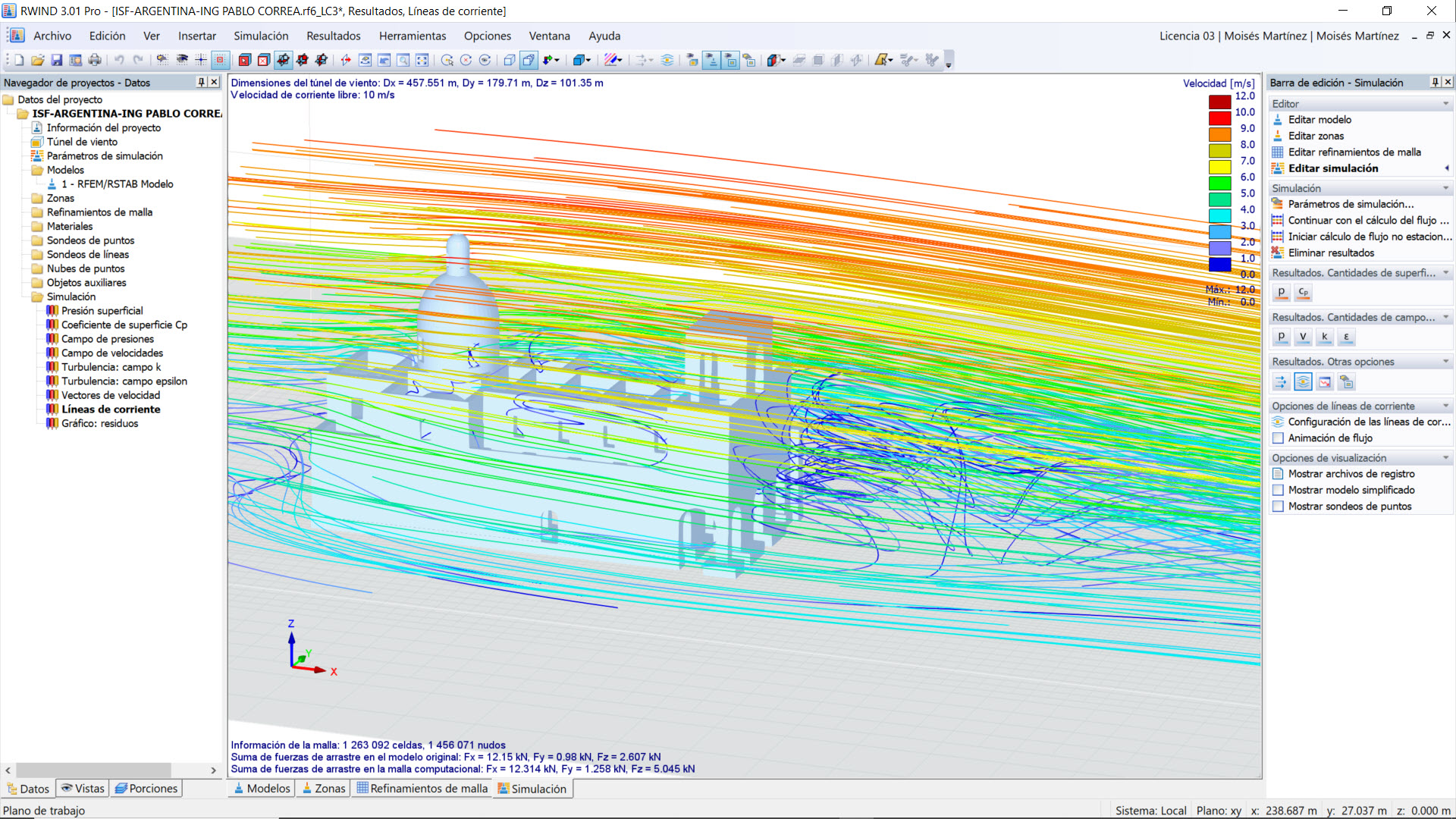Select the Cp surface coefficient icon
The height and width of the screenshot is (819, 1456).
point(1303,292)
